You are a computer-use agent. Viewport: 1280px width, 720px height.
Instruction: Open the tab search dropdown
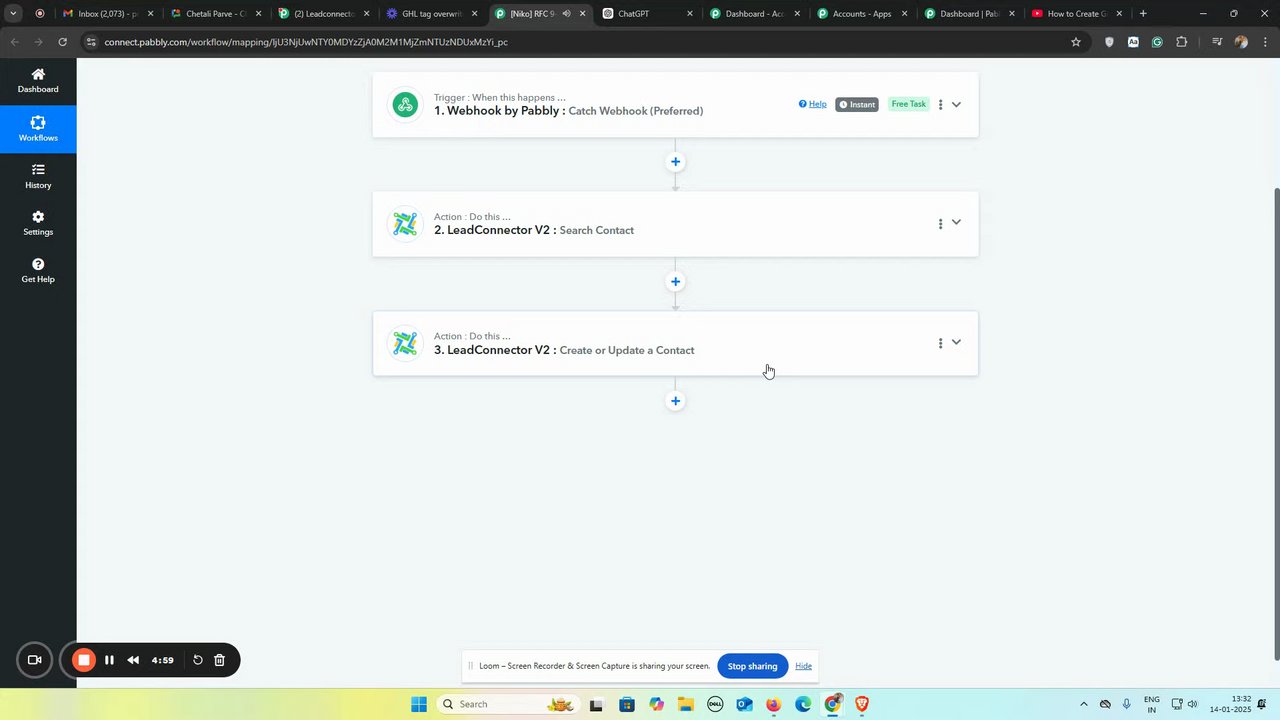pyautogui.click(x=13, y=14)
